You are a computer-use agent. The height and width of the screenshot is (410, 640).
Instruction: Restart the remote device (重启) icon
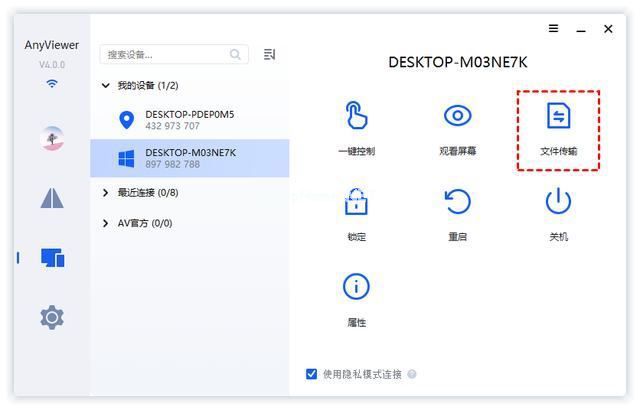pos(458,202)
